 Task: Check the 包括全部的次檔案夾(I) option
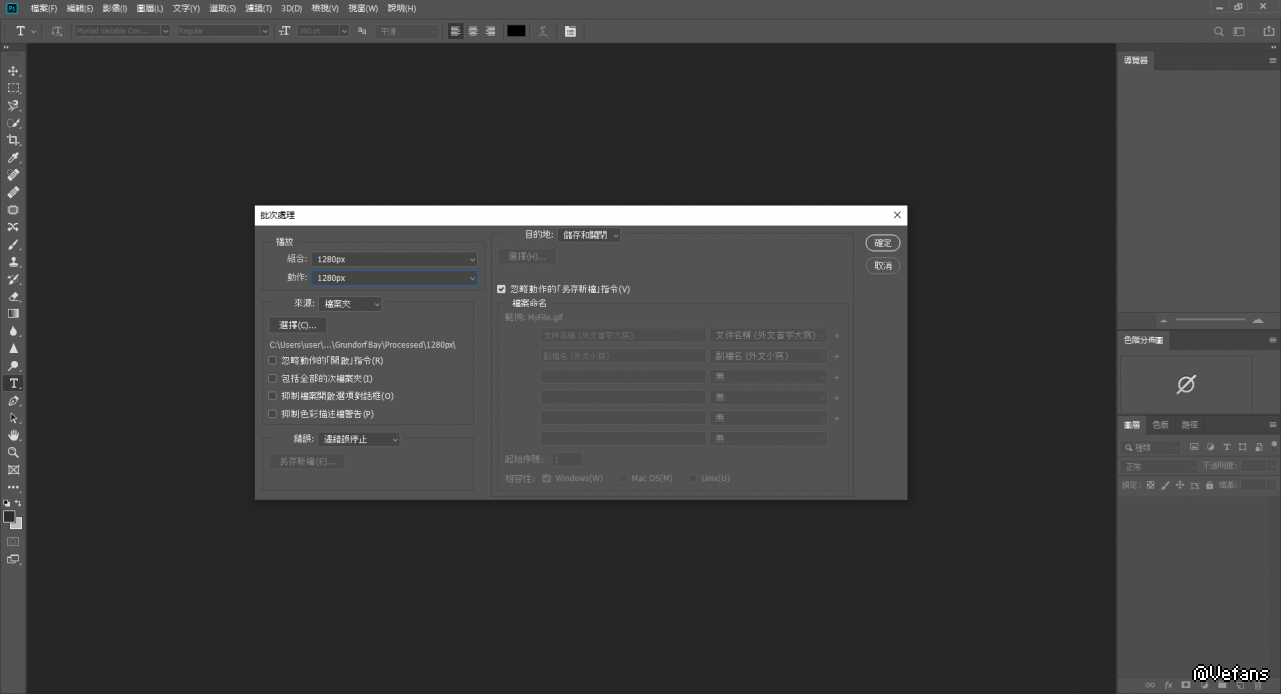coord(273,379)
